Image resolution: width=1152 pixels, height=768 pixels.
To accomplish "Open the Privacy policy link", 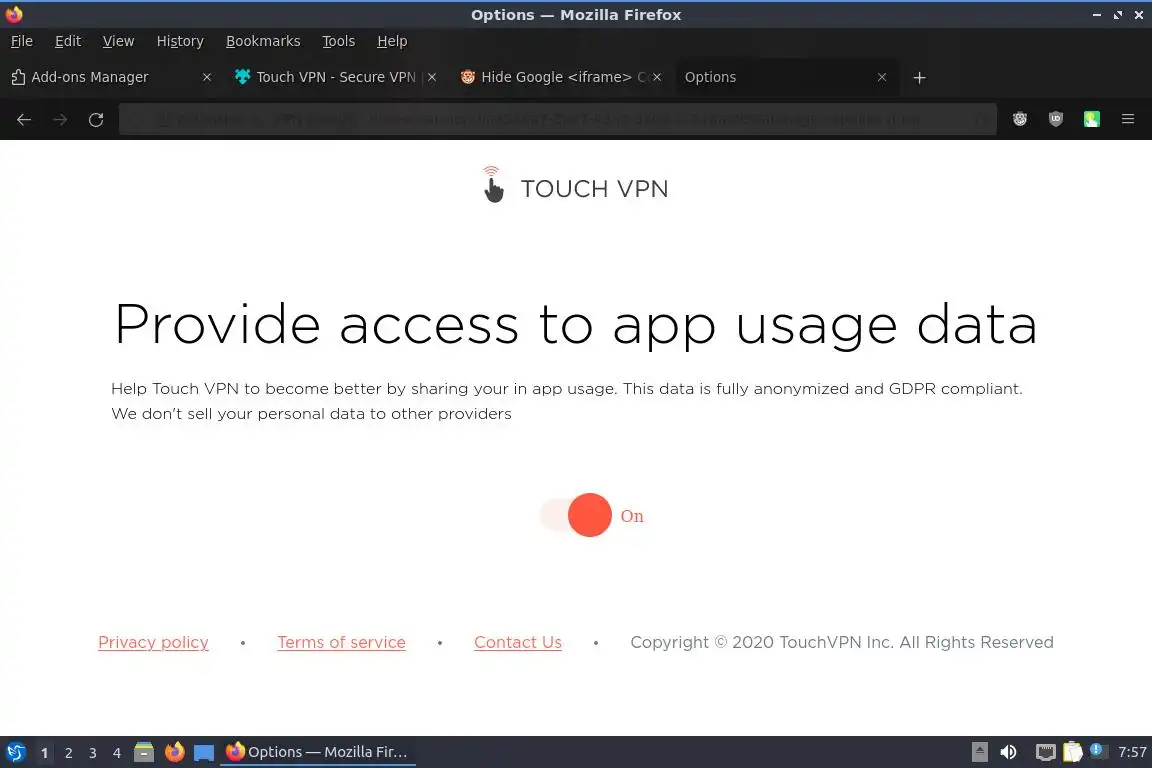I will click(x=154, y=642).
